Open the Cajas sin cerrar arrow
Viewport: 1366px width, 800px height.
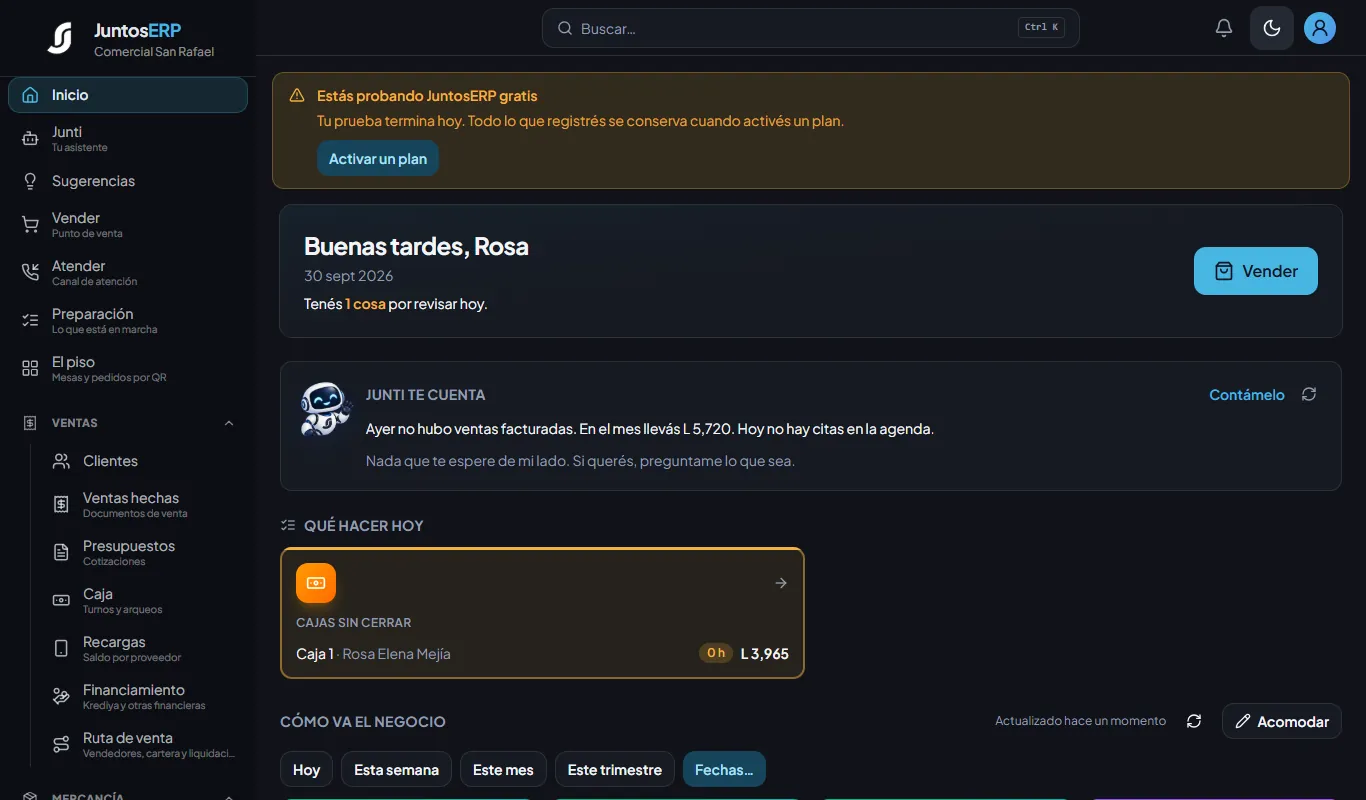coord(781,583)
